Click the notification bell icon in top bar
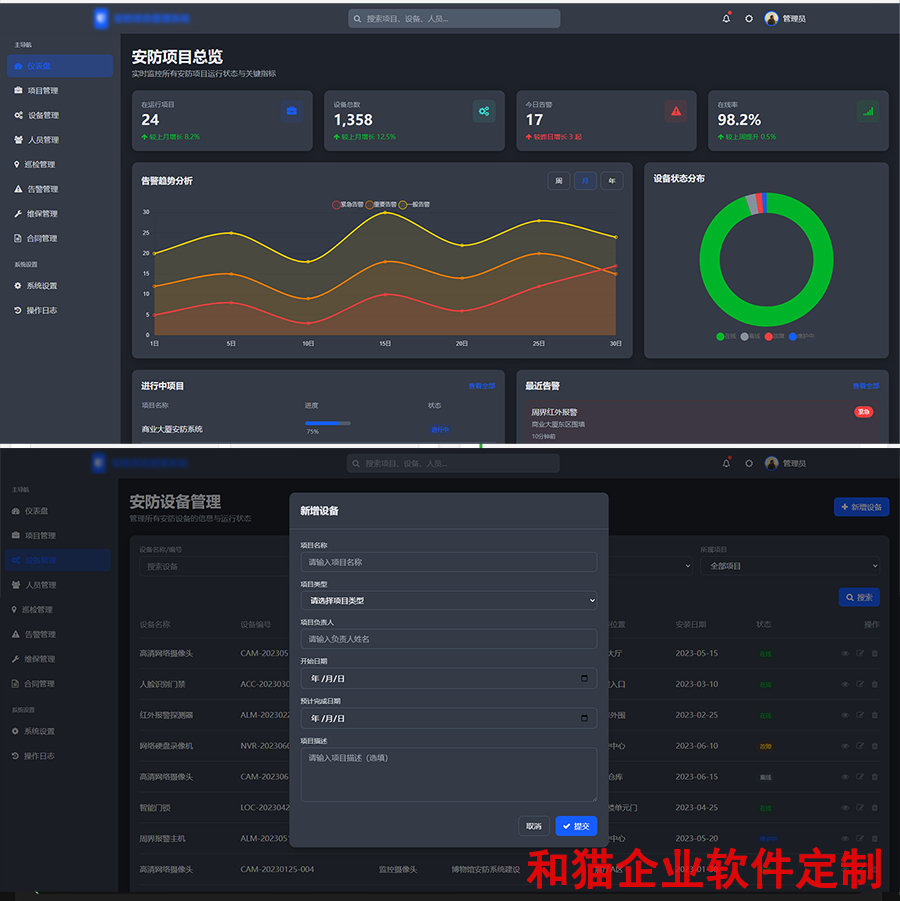The width and height of the screenshot is (900, 901). [728, 18]
